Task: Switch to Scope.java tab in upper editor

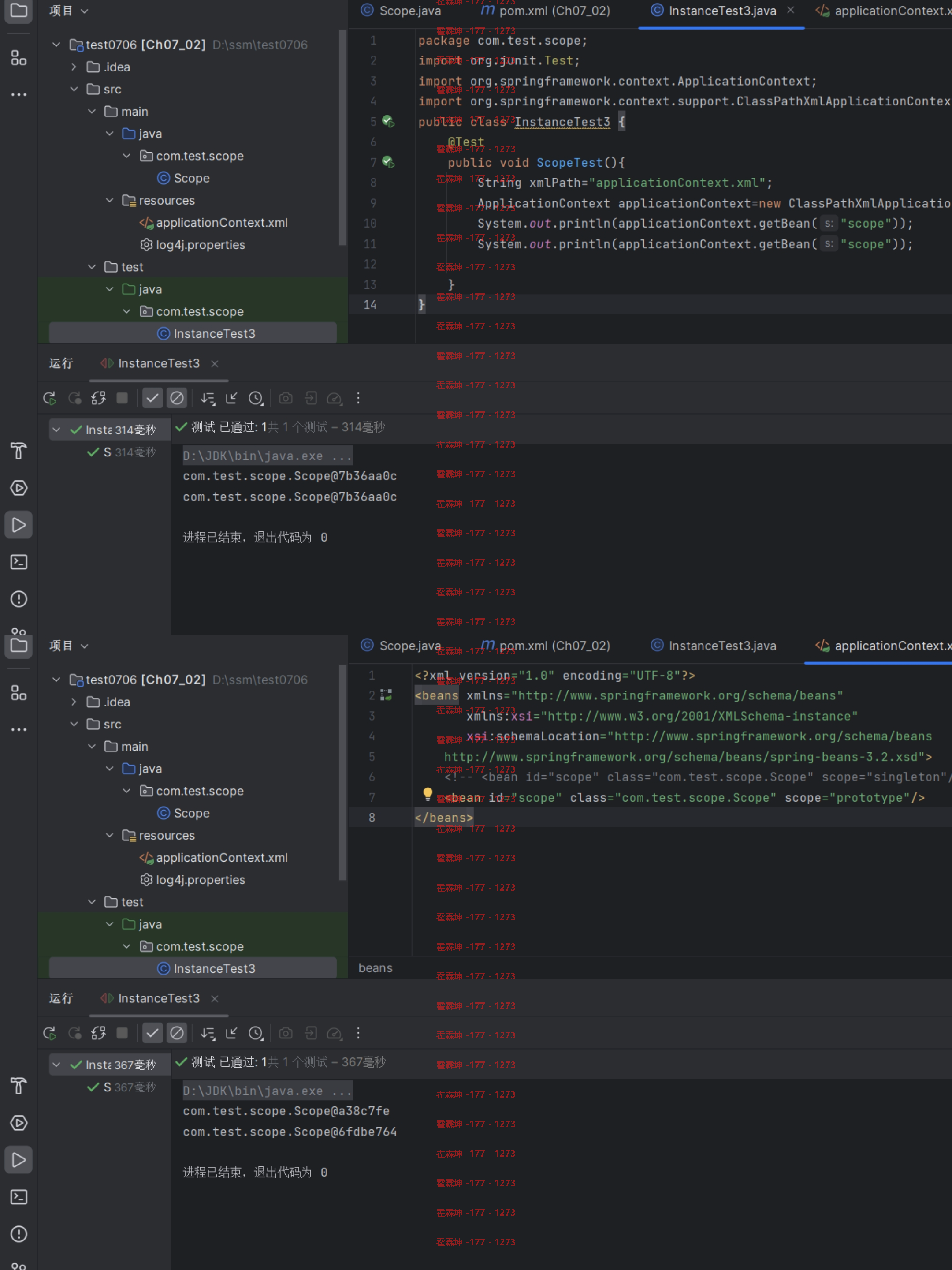Action: (401, 11)
